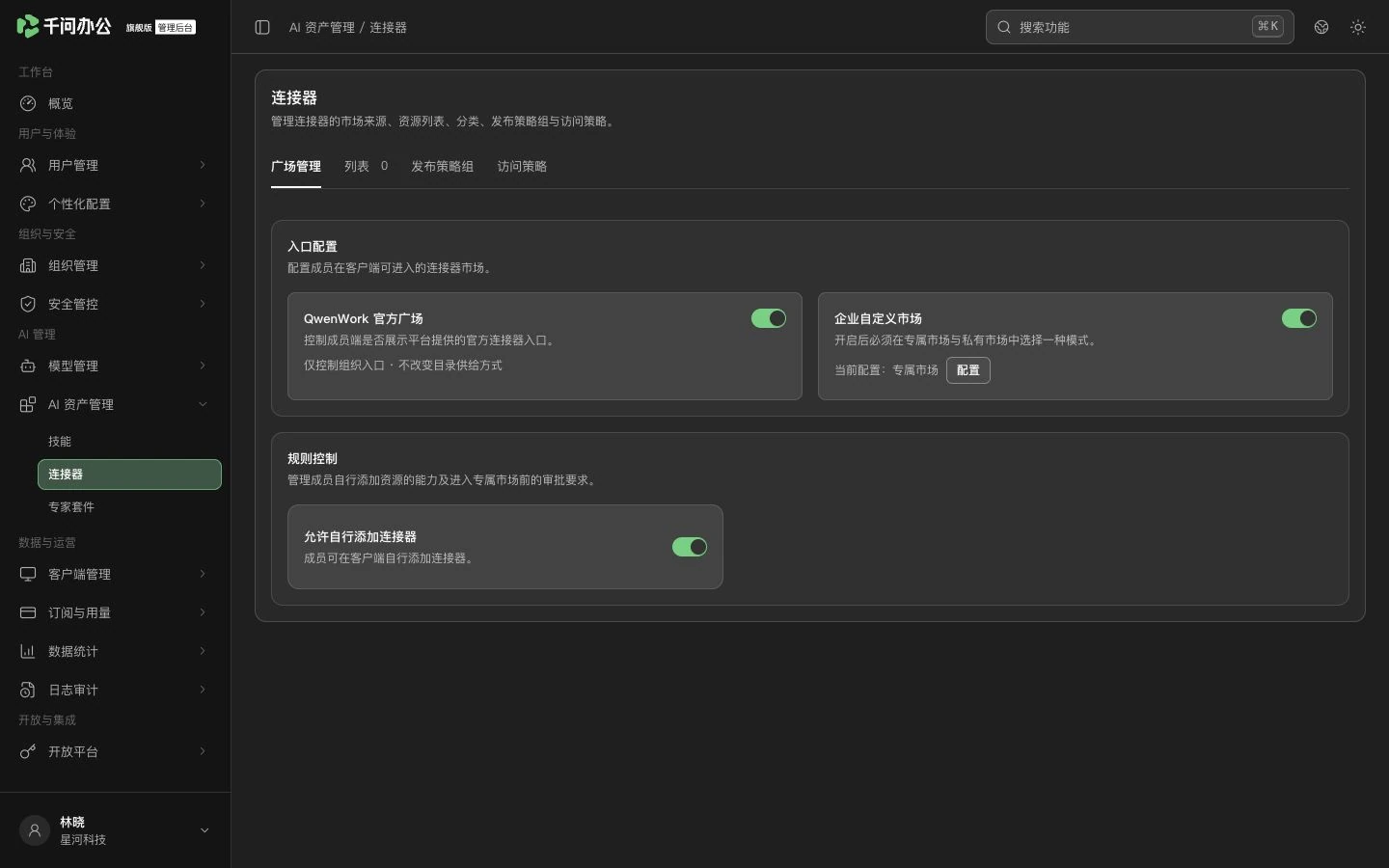This screenshot has width=1389, height=868.
Task: Click the 用户管理 people icon
Action: pos(28,165)
